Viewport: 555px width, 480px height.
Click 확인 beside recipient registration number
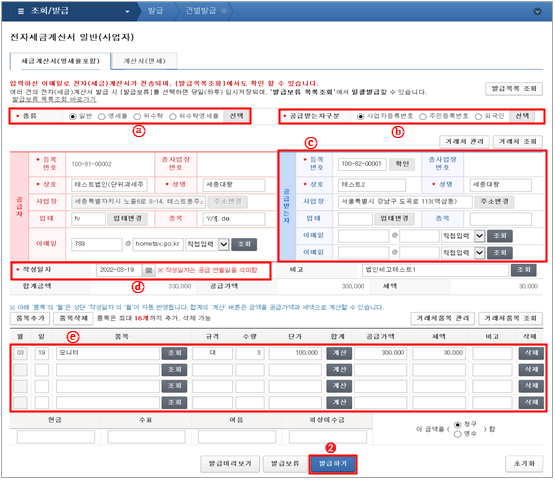[402, 164]
